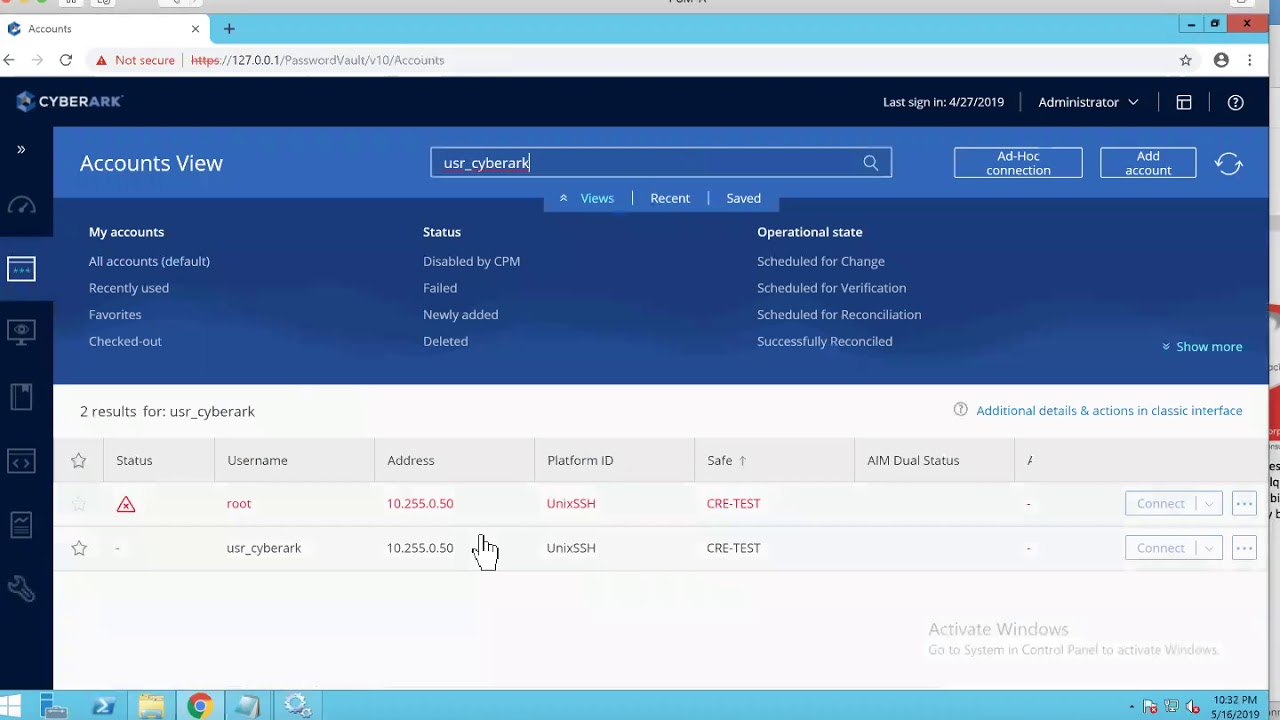Click the search magnifier icon
Screen dimensions: 1280x720
pos(870,163)
